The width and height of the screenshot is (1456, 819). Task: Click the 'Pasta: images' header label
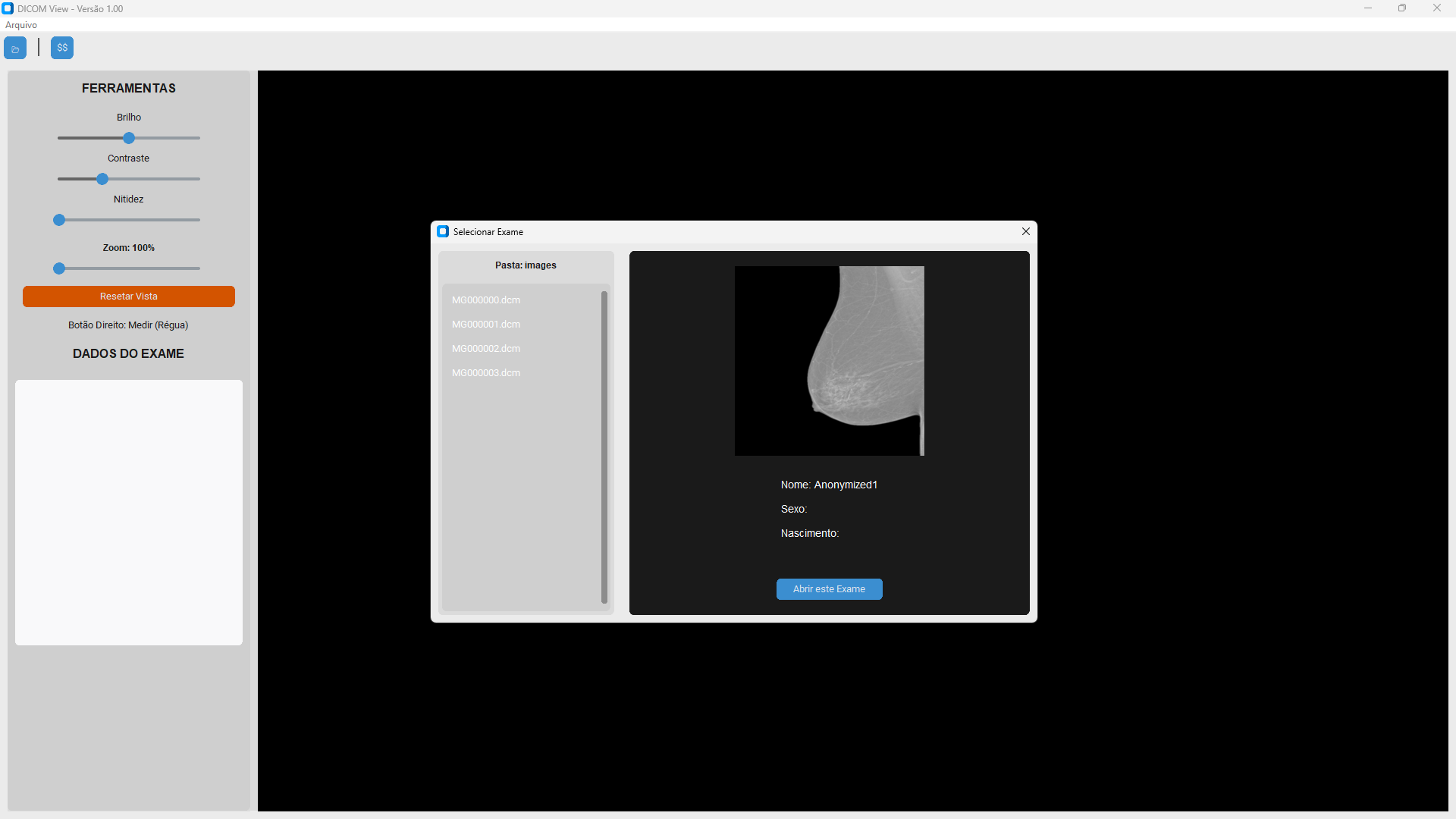(526, 265)
